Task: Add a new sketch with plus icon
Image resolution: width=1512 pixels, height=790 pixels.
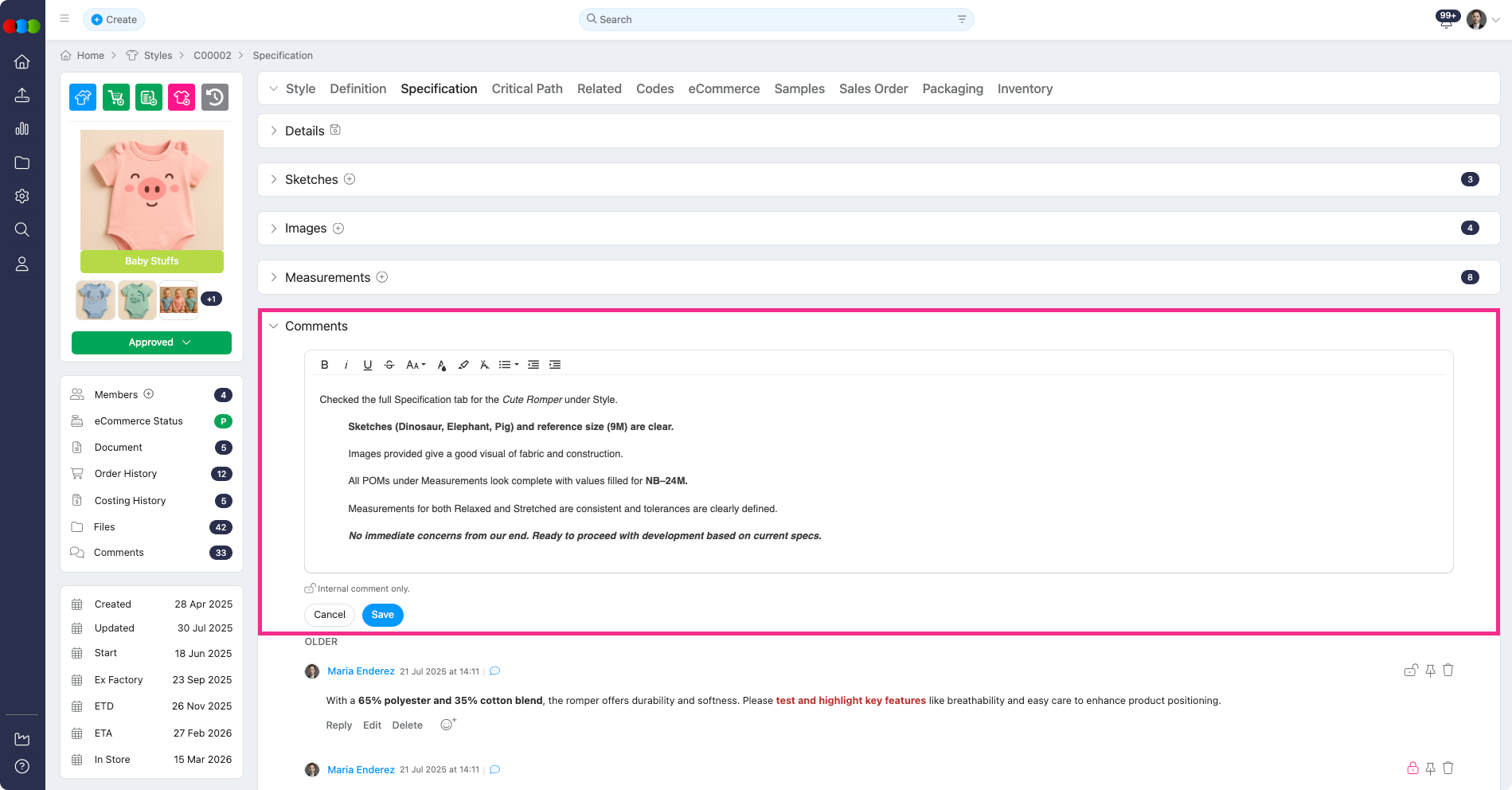Action: pos(350,179)
